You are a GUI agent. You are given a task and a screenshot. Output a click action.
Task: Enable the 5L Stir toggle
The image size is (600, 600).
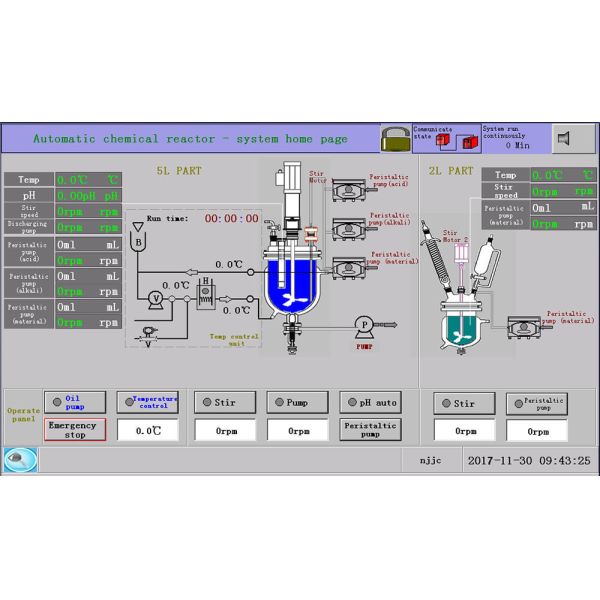[221, 403]
